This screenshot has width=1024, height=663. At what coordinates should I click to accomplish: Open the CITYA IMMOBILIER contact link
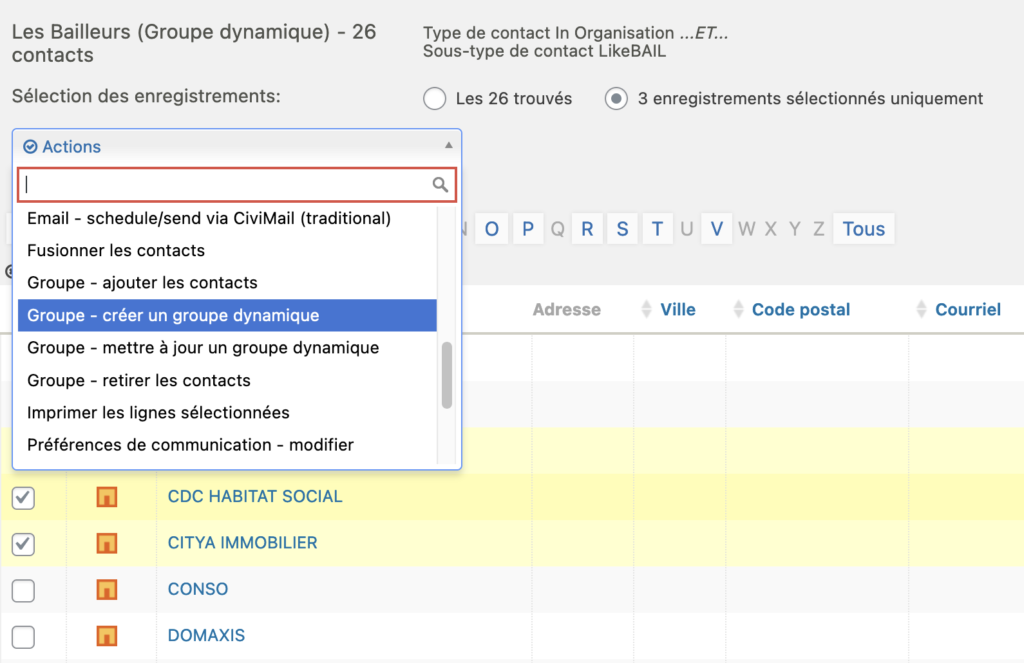tap(242, 543)
